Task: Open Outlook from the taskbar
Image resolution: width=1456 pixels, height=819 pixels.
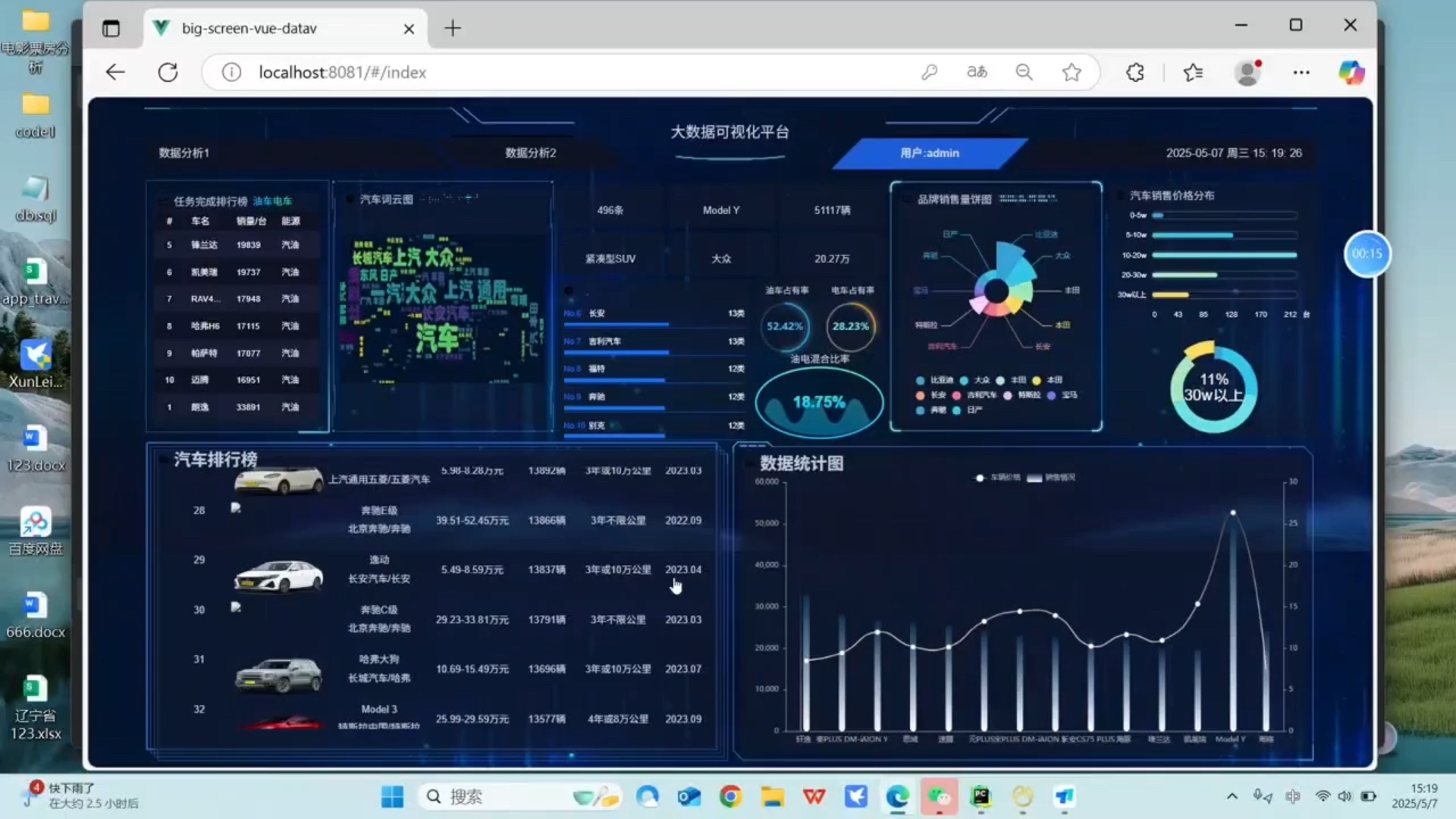Action: 689,797
